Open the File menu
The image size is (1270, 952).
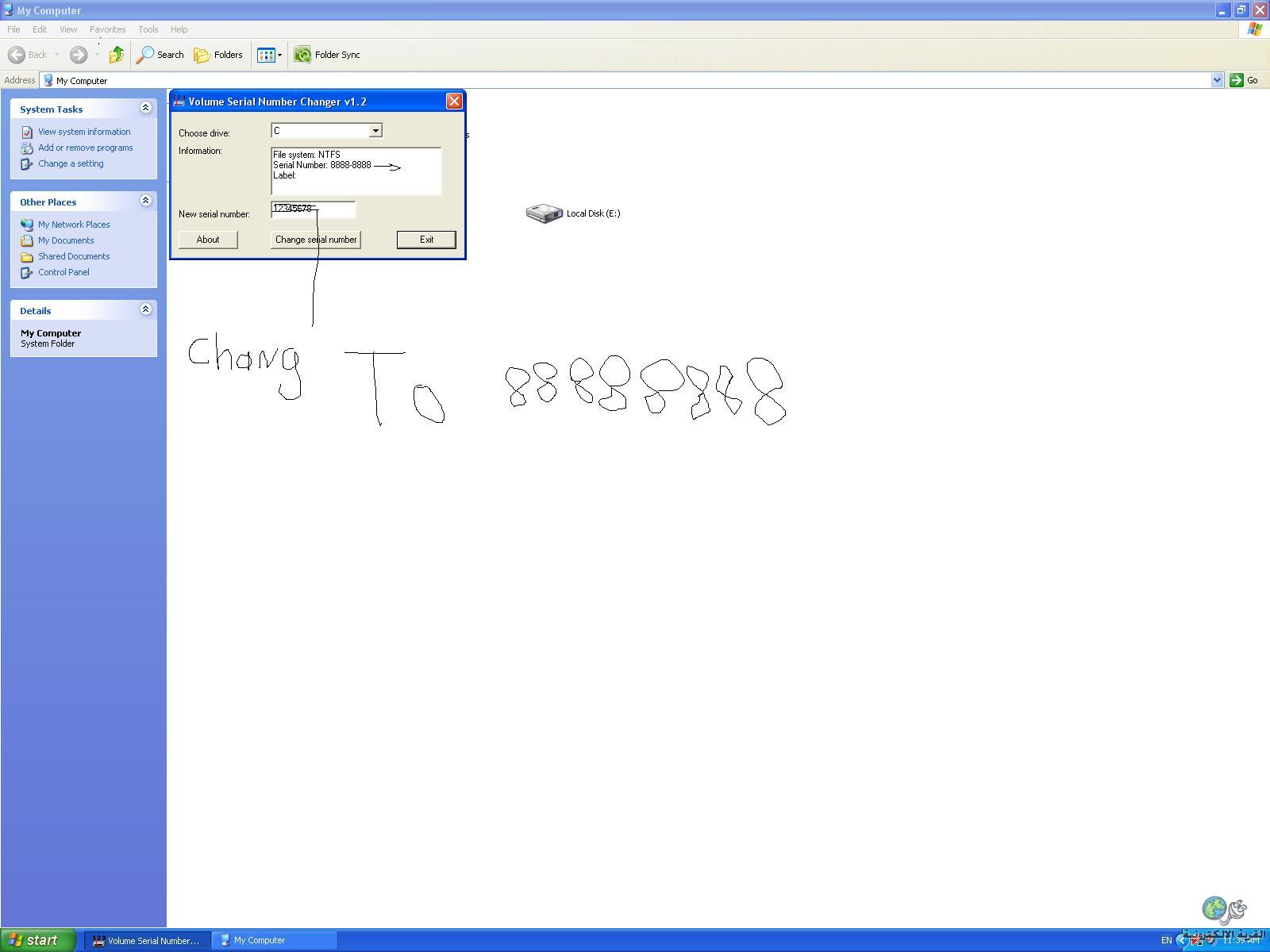pyautogui.click(x=13, y=29)
